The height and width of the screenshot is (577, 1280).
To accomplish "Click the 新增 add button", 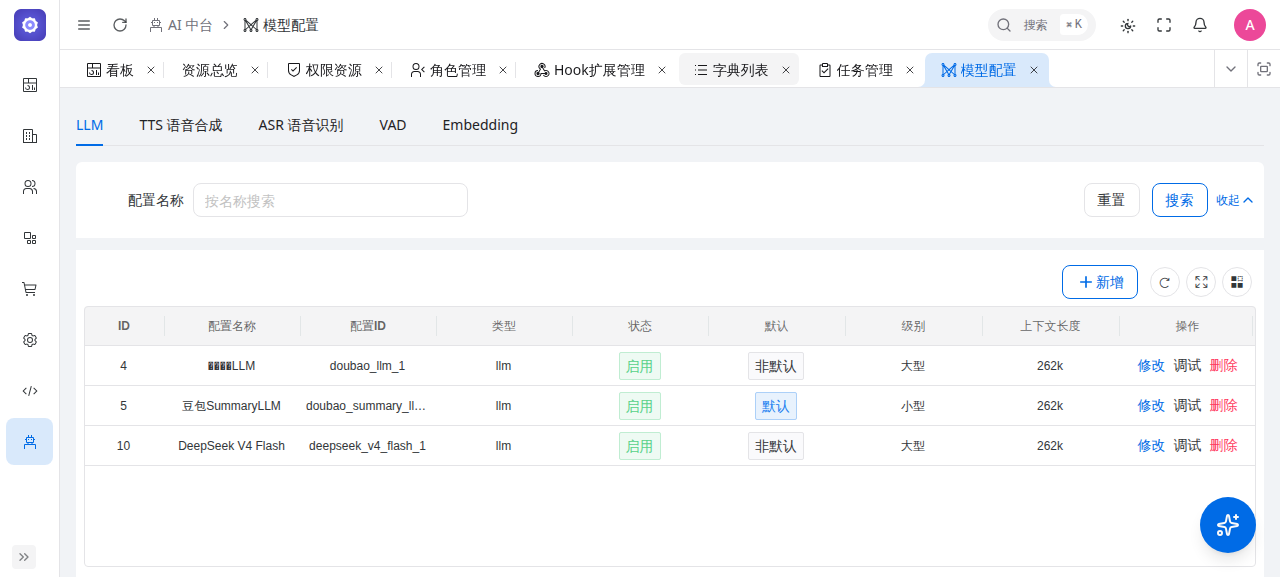I will 1100,282.
